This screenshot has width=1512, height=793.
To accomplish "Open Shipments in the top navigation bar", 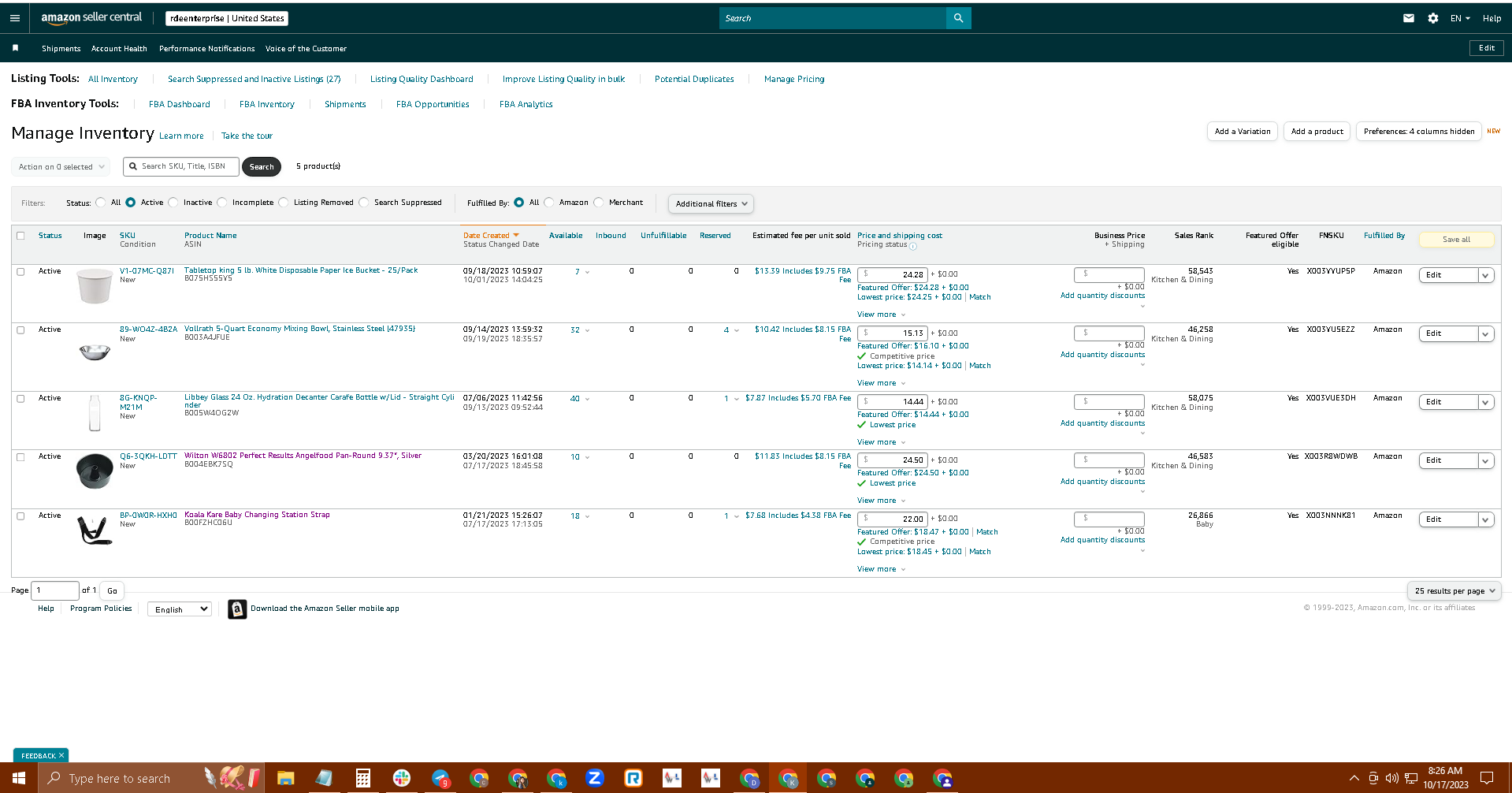I will click(x=61, y=49).
